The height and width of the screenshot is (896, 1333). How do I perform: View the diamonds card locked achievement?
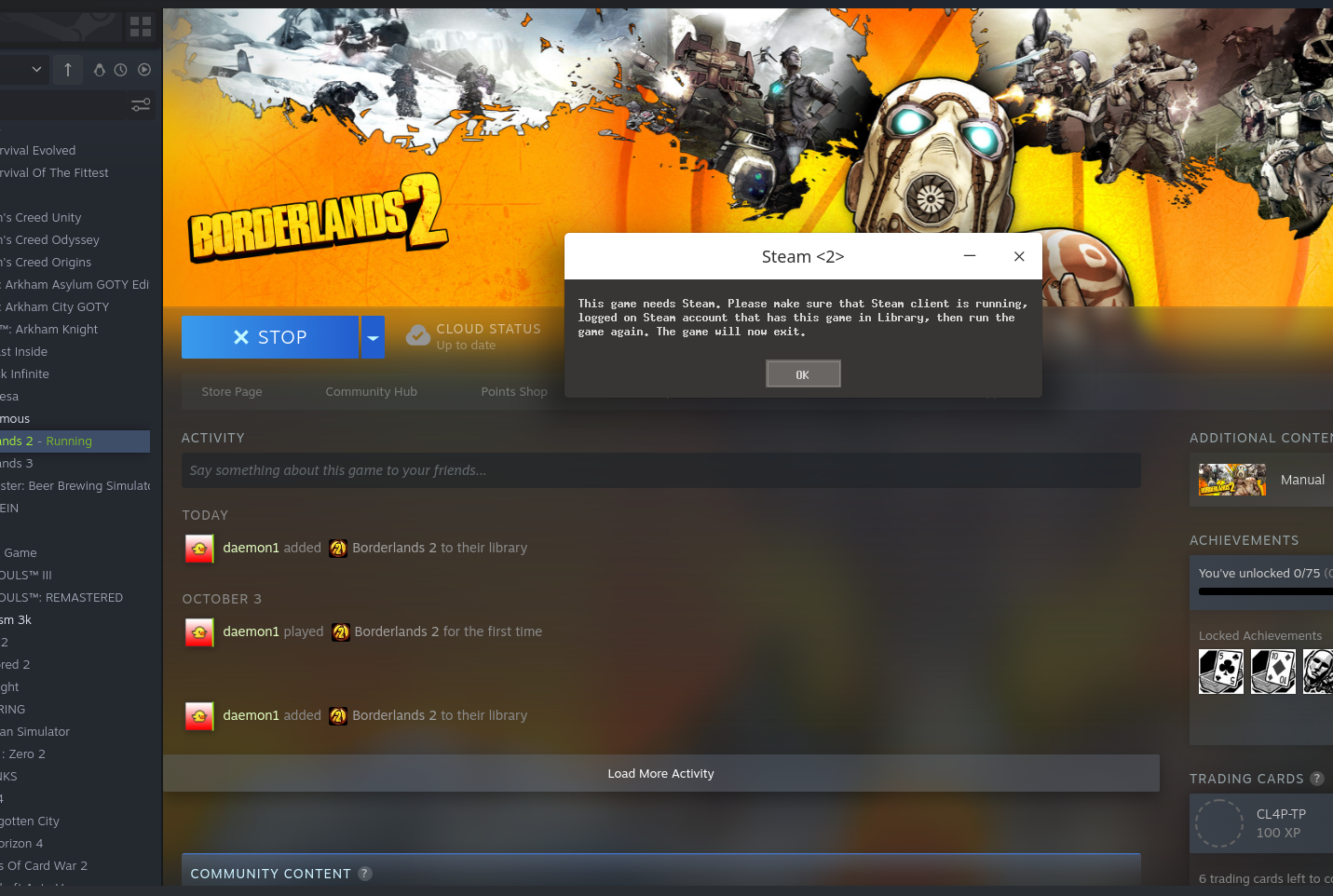click(1273, 672)
